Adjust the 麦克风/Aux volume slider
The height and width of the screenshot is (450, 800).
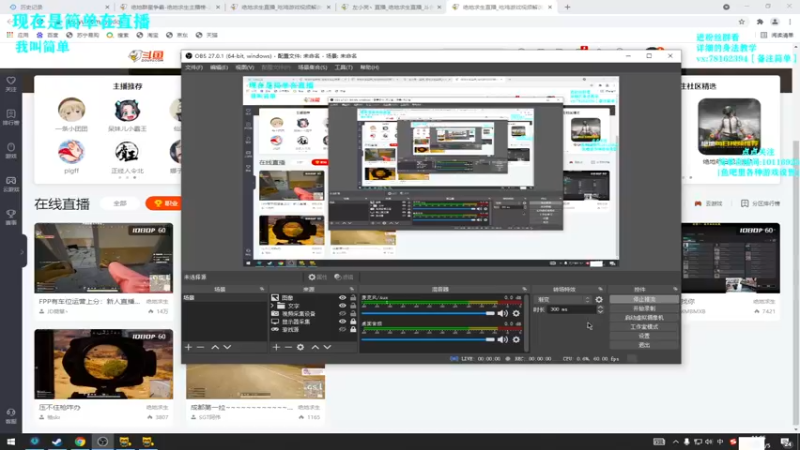pyautogui.click(x=428, y=313)
